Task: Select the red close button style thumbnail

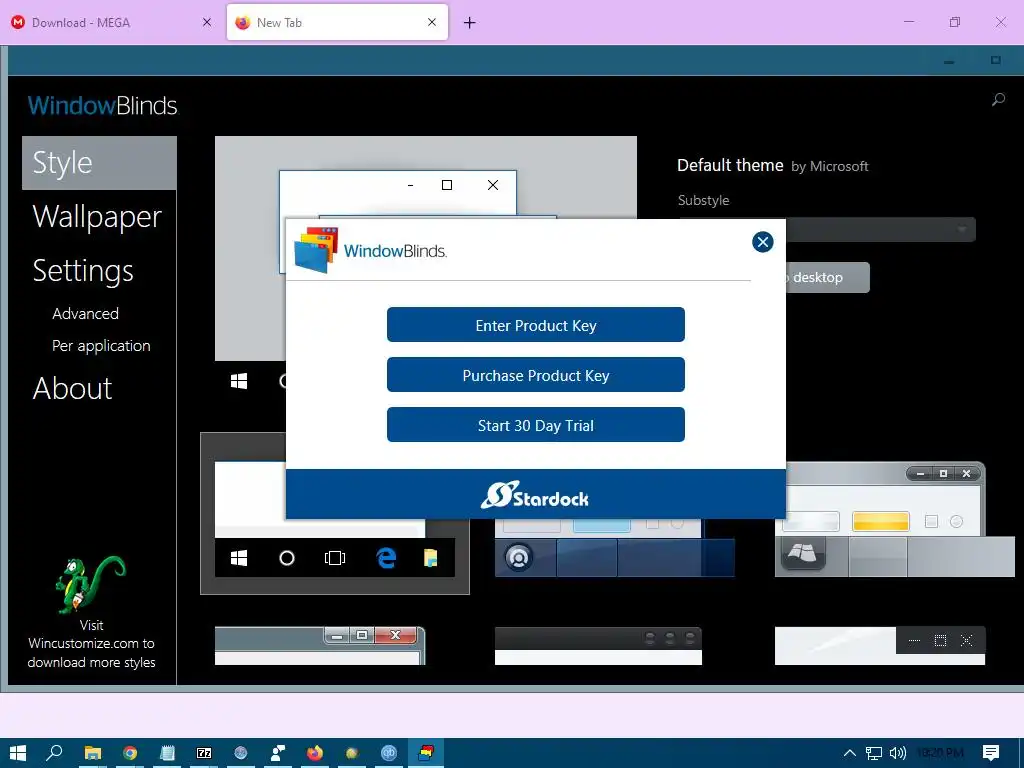Action: pos(320,646)
